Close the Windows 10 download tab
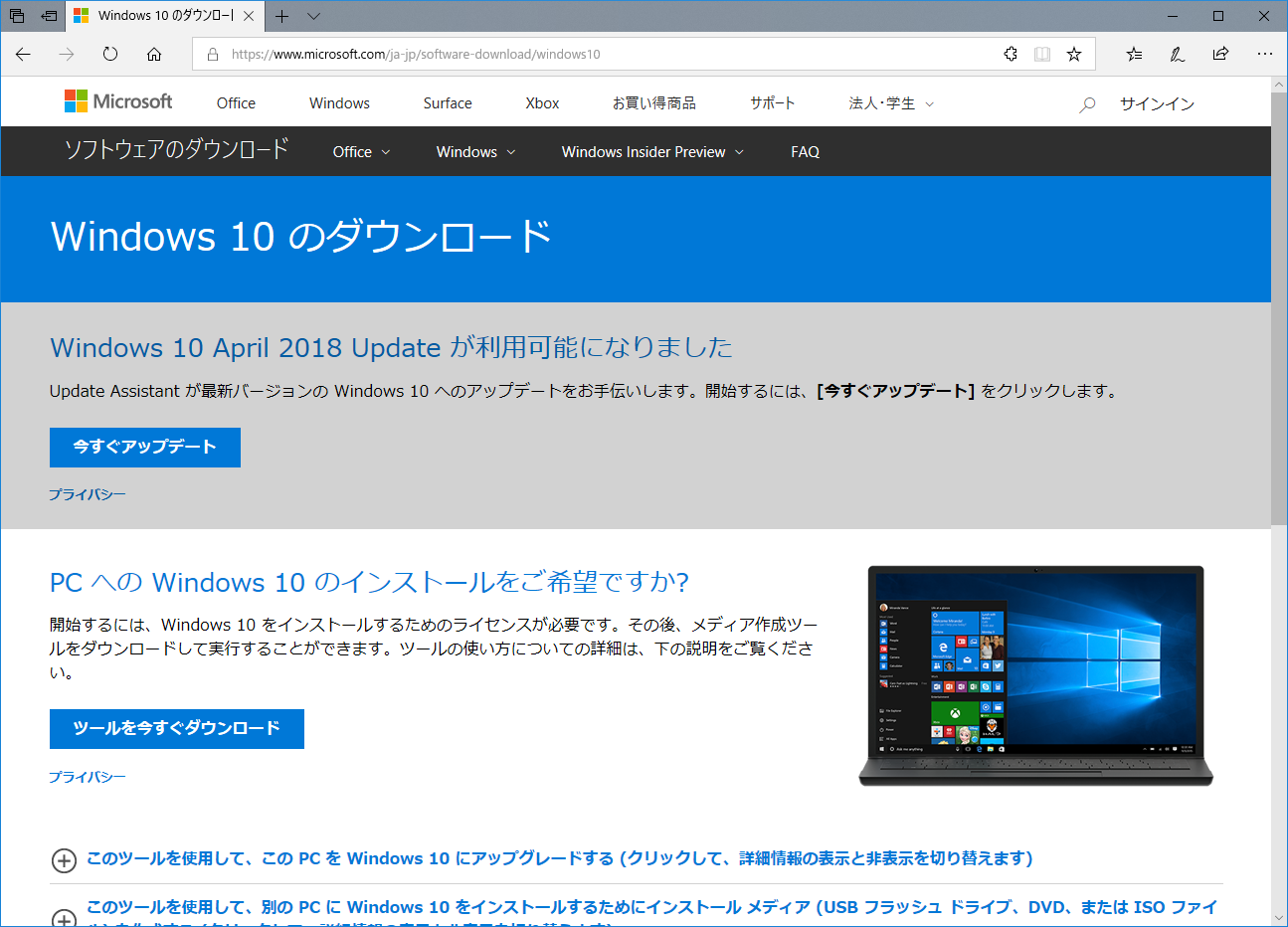 coord(249,16)
